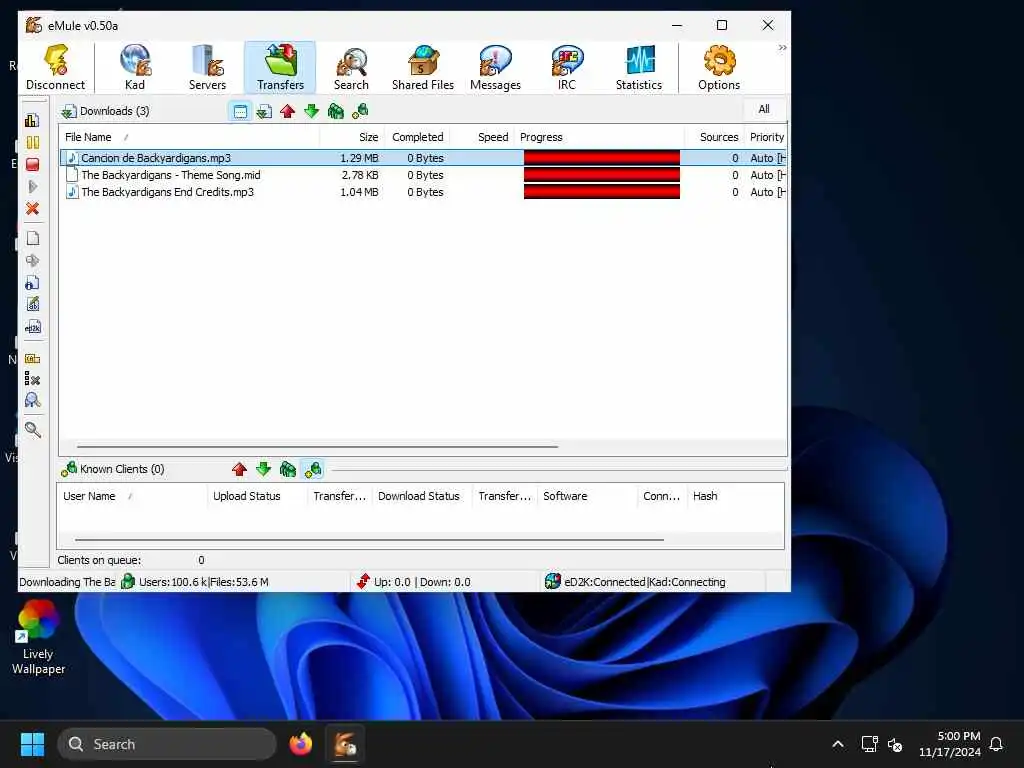This screenshot has height=768, width=1024.
Task: Click horizontal scrollbar of downloads list
Action: click(317, 447)
